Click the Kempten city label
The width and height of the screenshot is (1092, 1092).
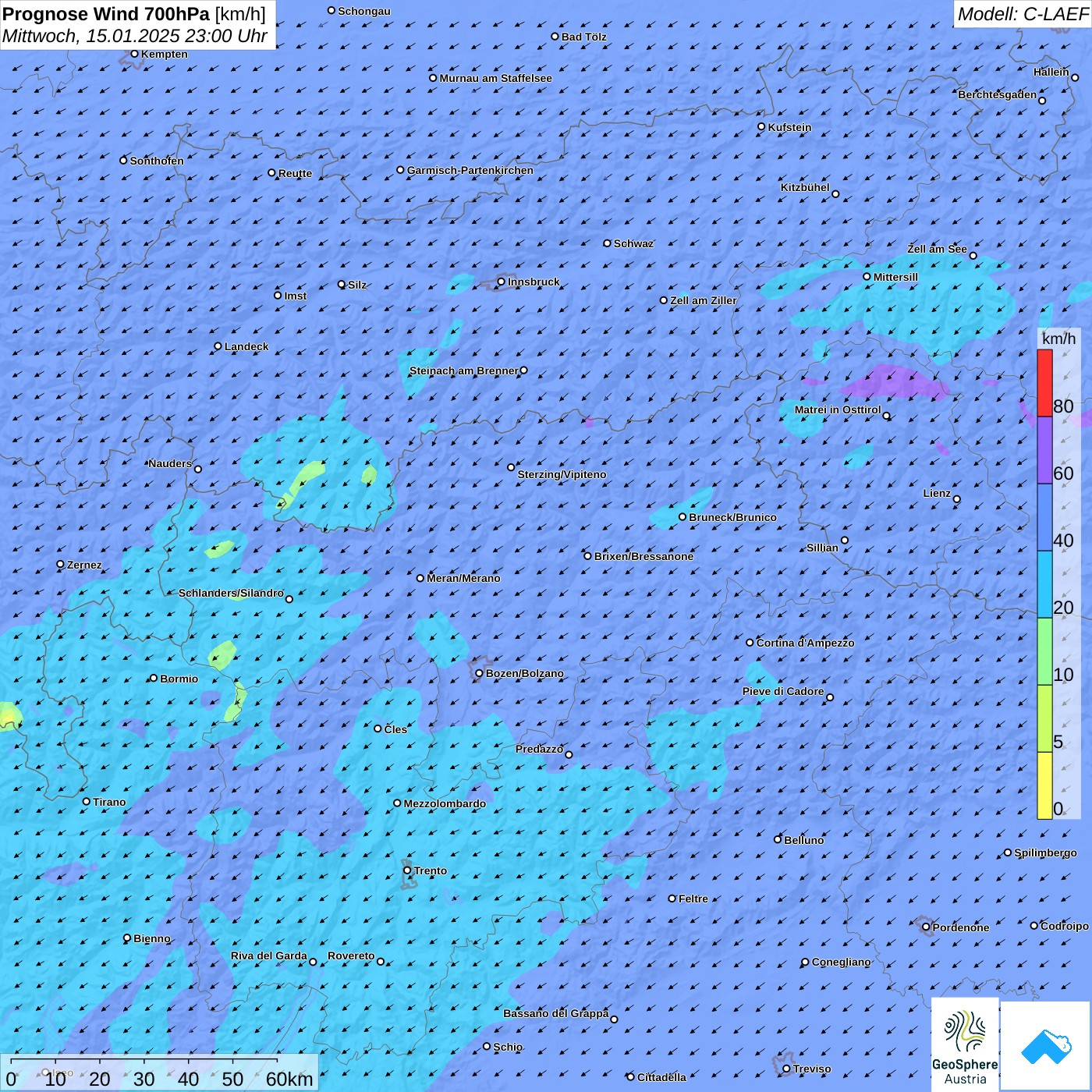[x=164, y=54]
